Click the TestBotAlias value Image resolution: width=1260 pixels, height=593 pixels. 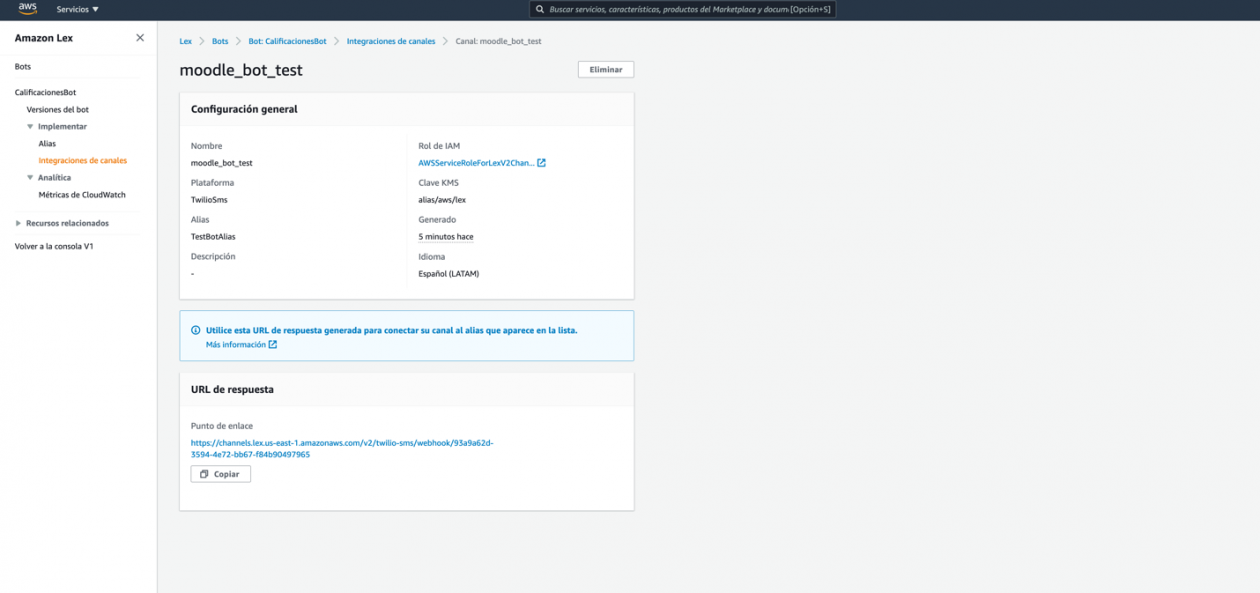tap(213, 237)
